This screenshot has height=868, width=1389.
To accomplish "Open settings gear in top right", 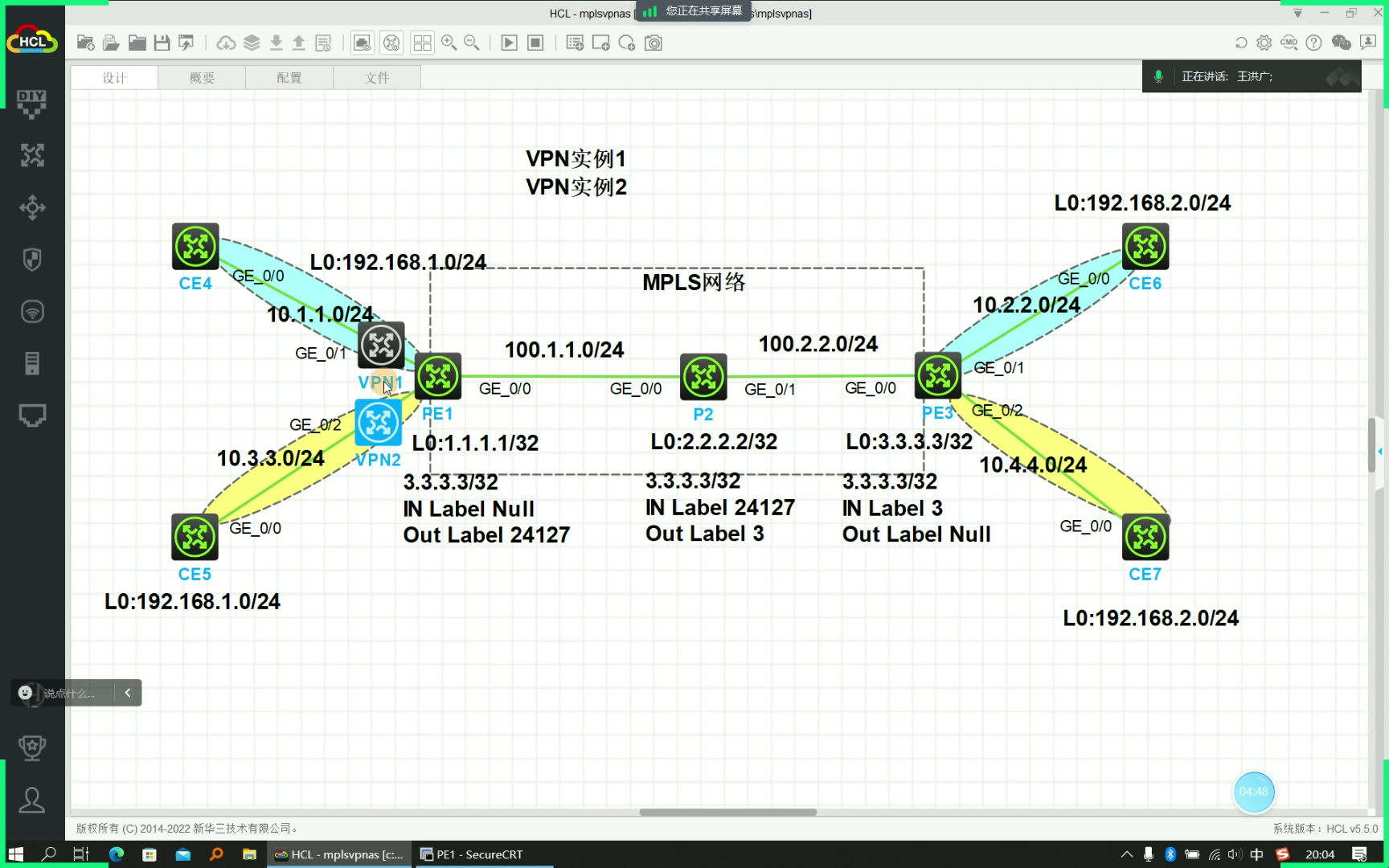I will pyautogui.click(x=1264, y=43).
